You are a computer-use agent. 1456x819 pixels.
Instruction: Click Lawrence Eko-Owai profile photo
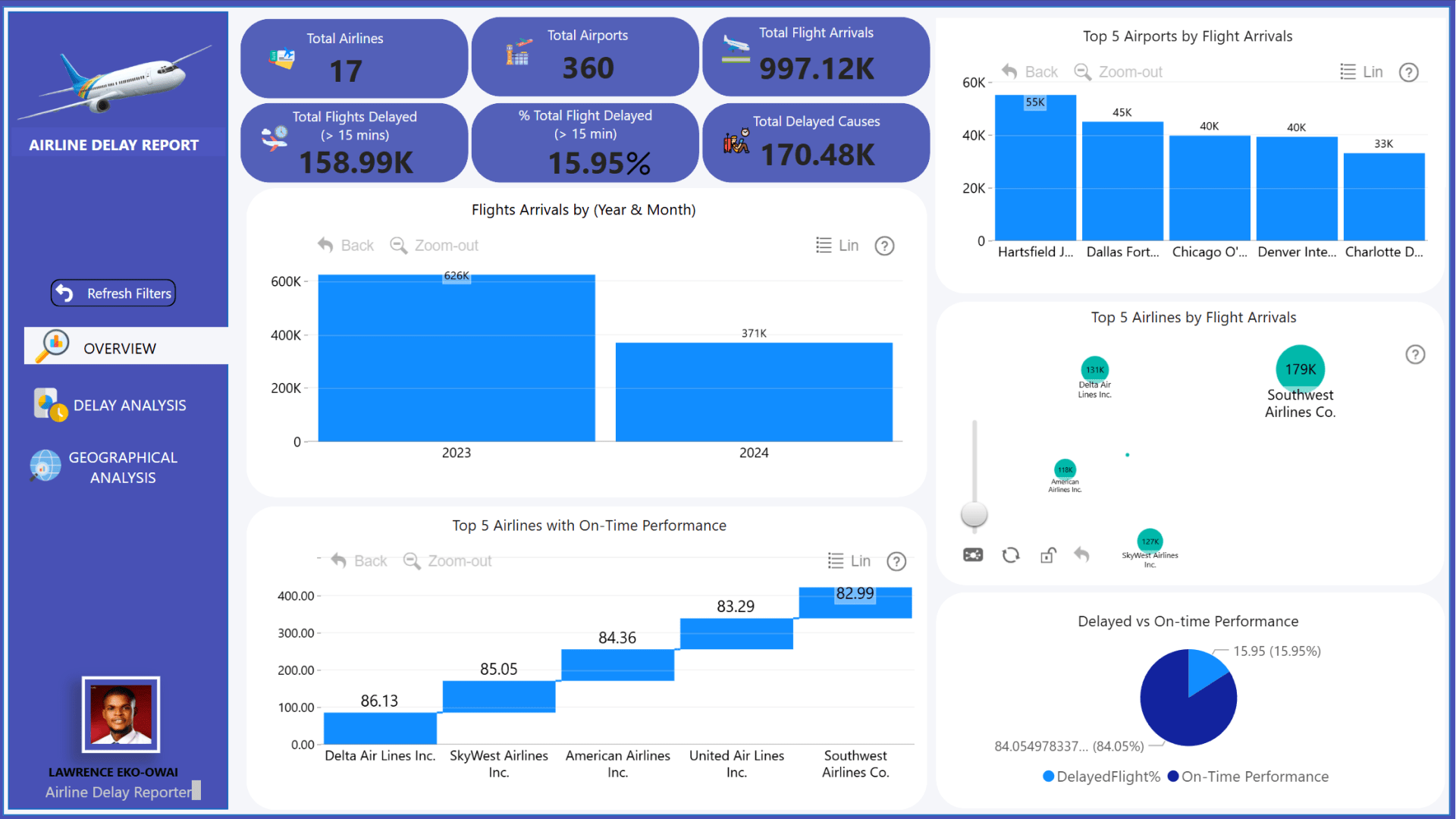pos(121,714)
